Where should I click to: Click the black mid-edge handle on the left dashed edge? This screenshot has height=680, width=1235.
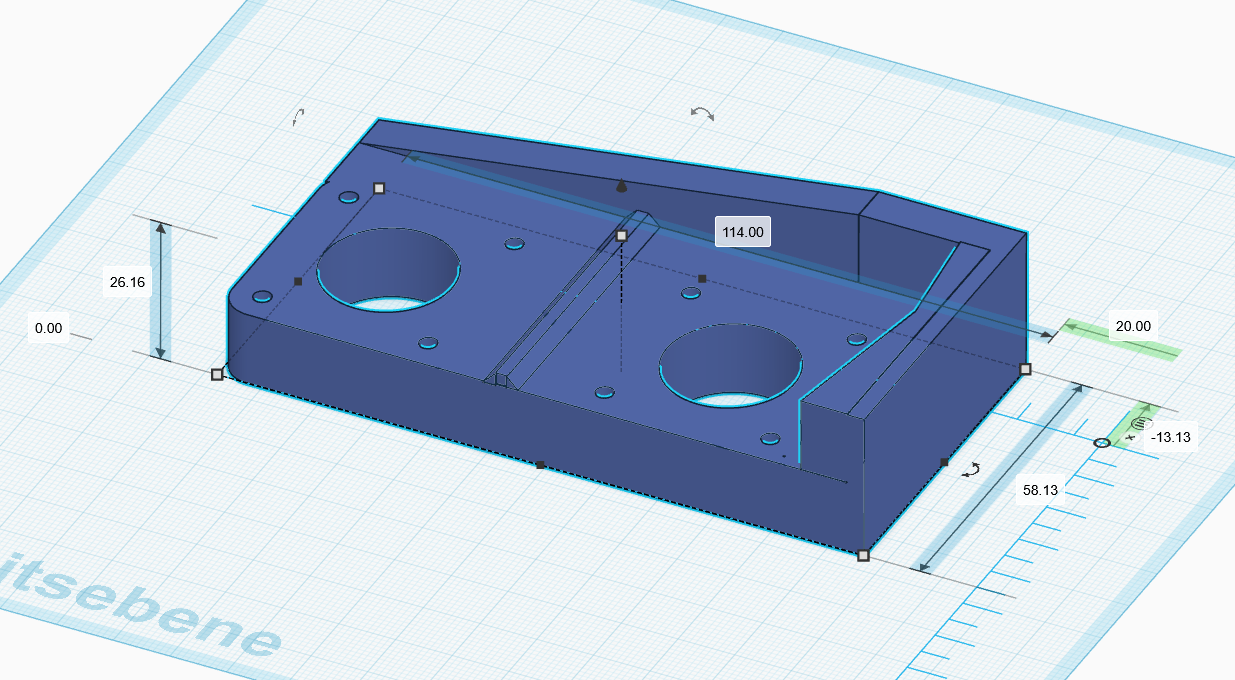point(298,282)
